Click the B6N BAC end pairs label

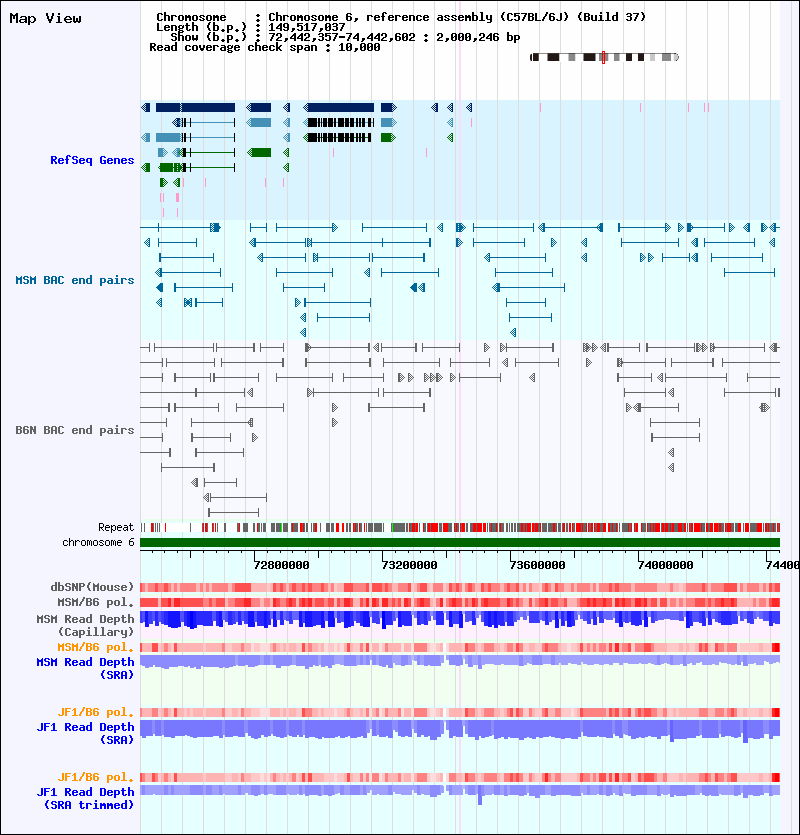point(75,430)
